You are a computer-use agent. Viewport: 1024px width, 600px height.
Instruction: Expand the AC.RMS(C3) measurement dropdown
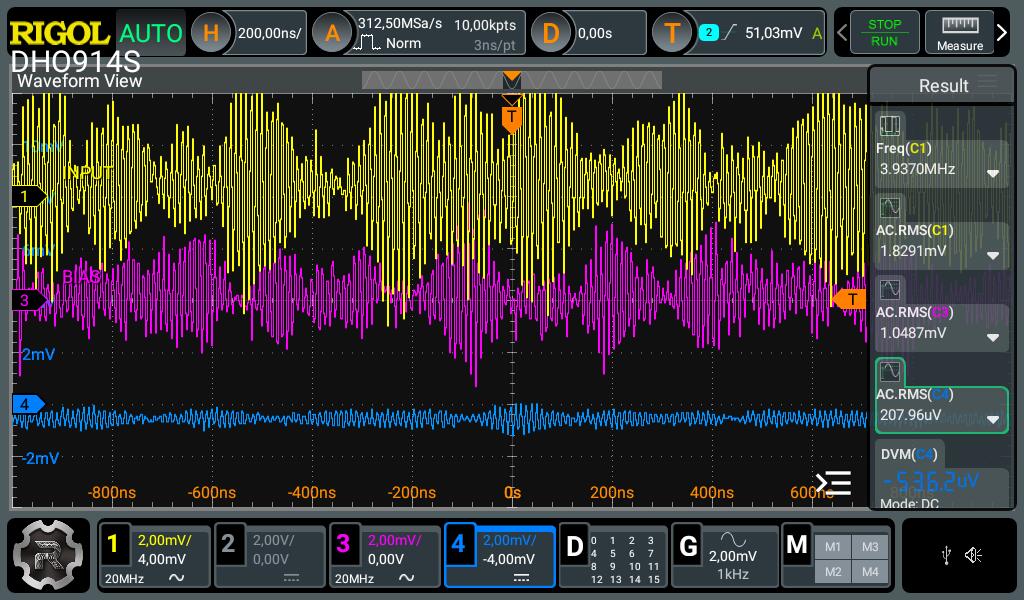[993, 338]
